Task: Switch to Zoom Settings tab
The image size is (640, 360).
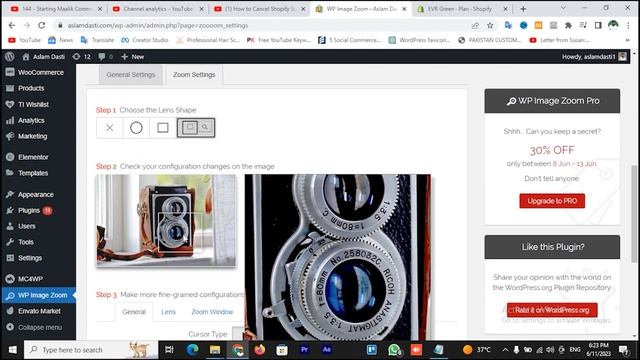Action: click(x=194, y=75)
